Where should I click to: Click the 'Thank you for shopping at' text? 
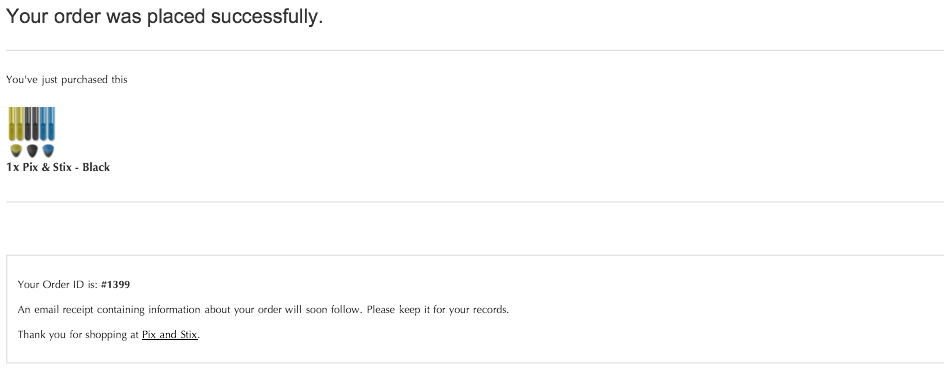78,335
